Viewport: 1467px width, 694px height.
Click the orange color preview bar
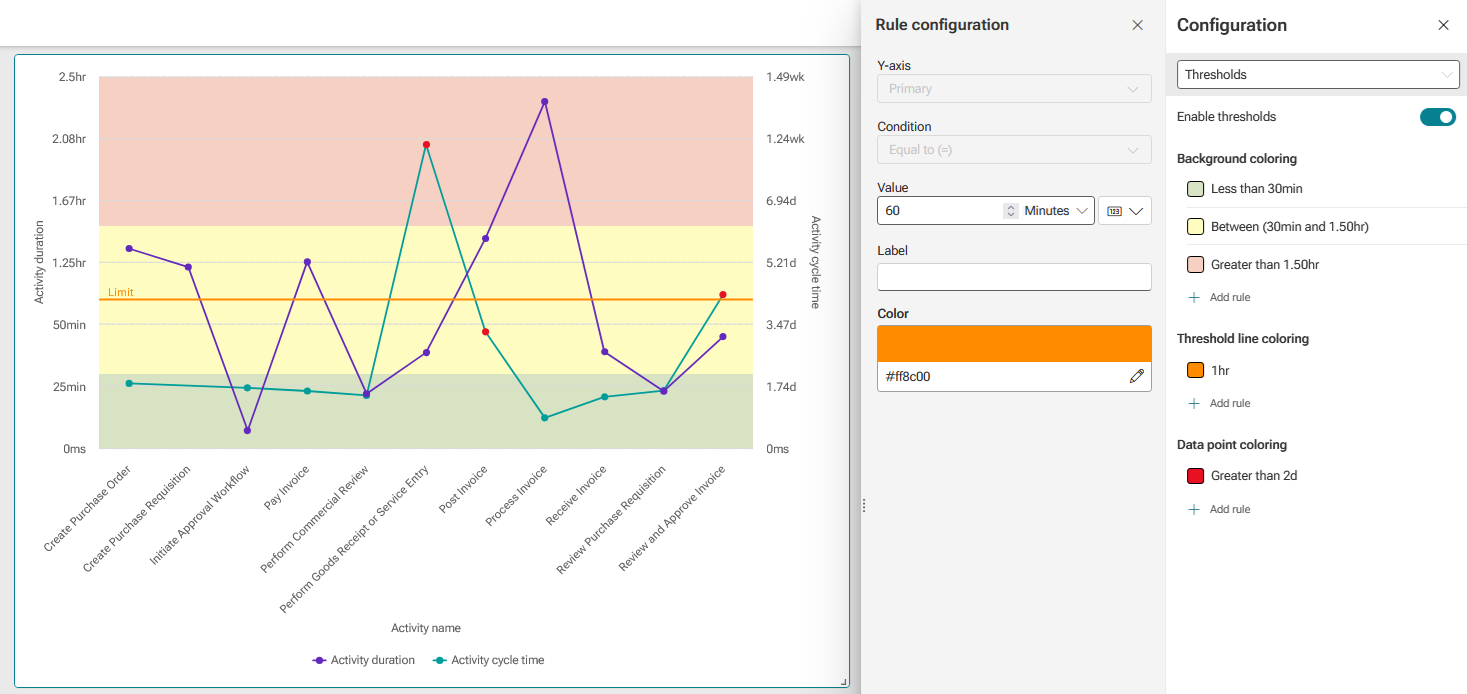point(1014,343)
